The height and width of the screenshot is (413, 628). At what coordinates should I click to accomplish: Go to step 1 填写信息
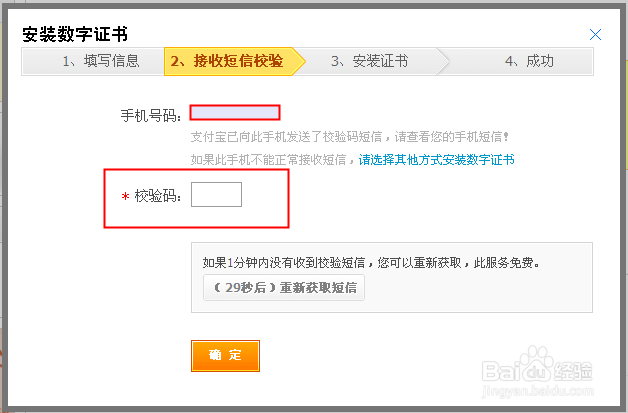pos(99,61)
